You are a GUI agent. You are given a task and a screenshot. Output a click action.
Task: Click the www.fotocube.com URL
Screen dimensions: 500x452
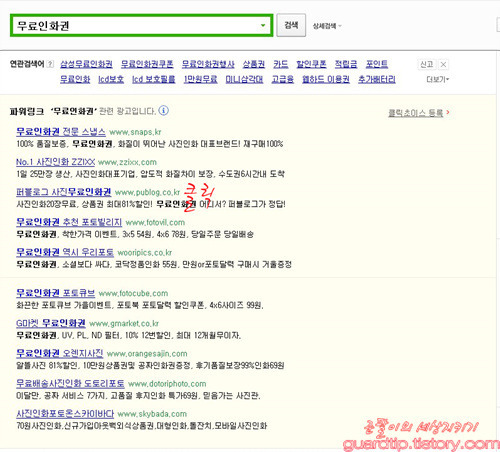tap(133, 293)
